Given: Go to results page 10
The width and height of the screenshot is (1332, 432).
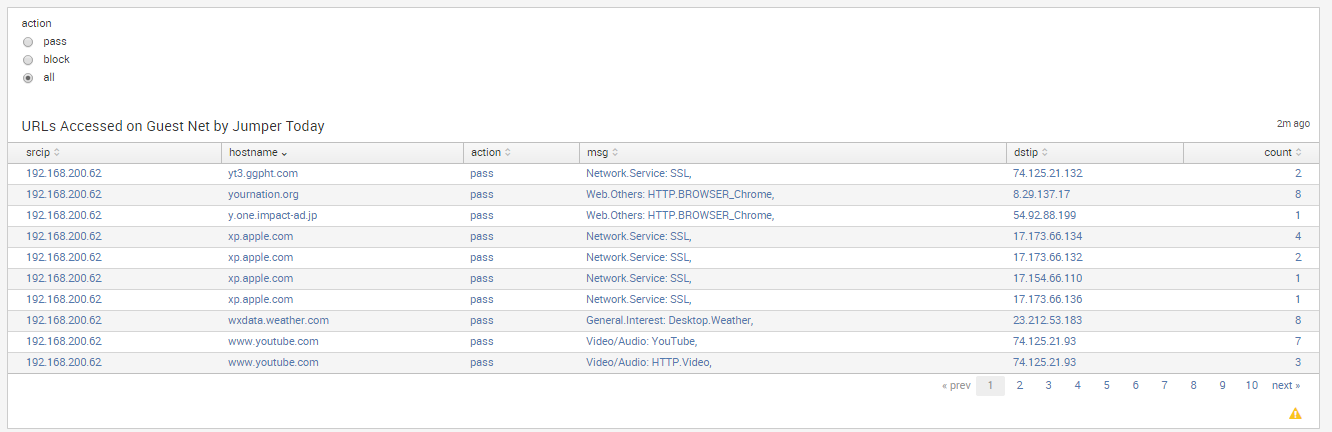Looking at the screenshot, I should click(x=1252, y=385).
